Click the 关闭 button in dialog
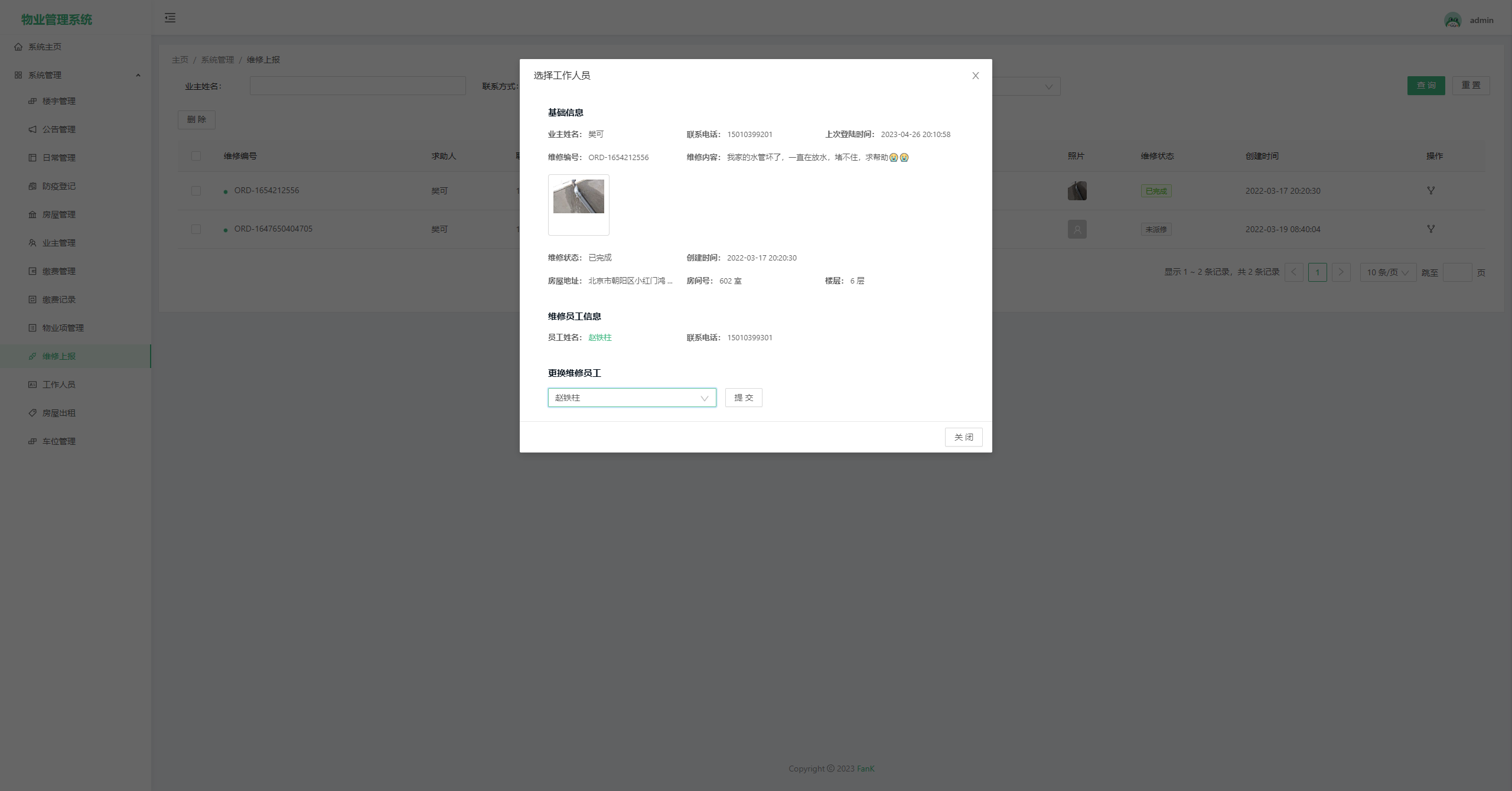Image resolution: width=1512 pixels, height=791 pixels. point(963,437)
